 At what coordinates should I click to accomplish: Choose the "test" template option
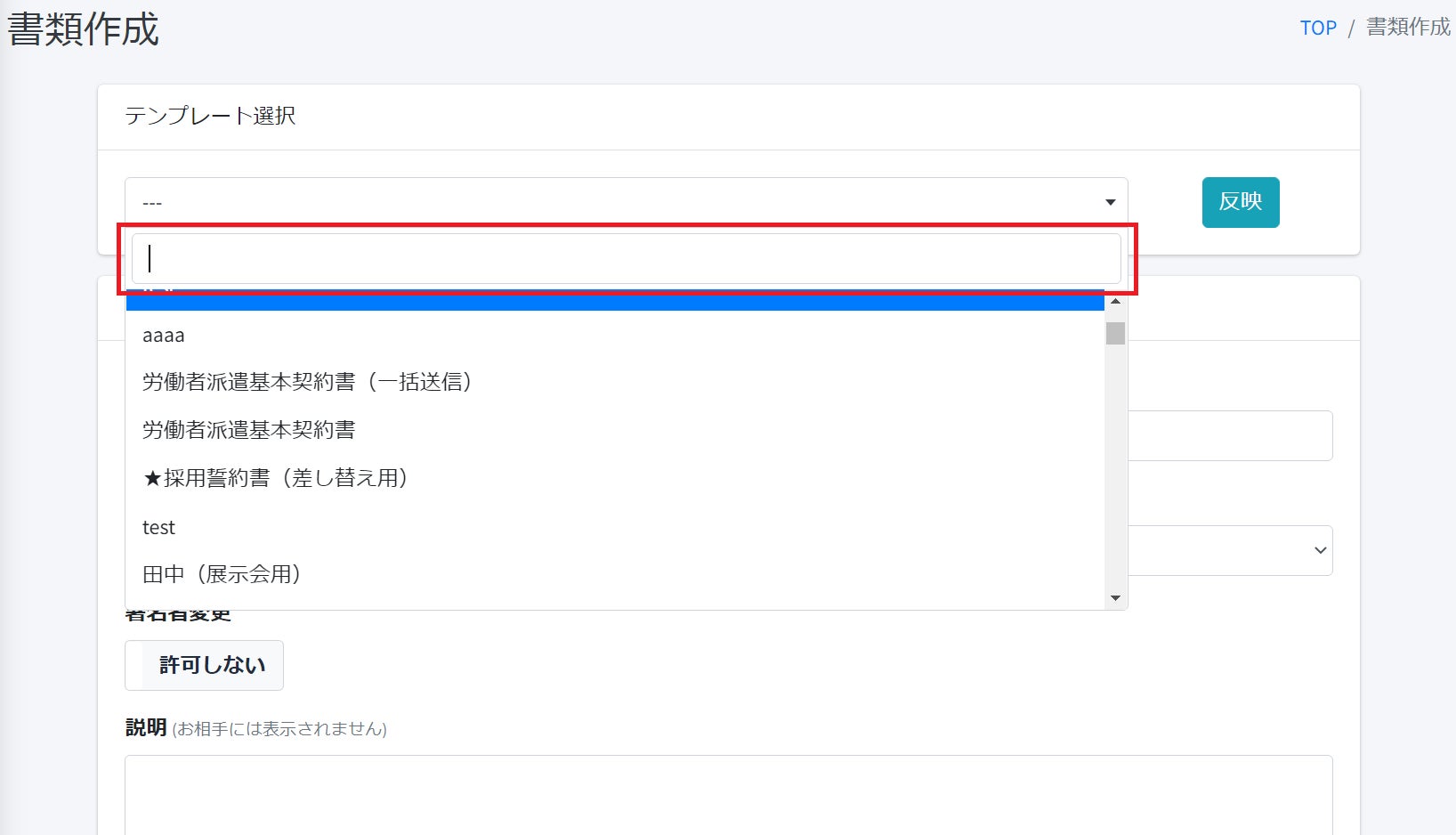point(159,527)
